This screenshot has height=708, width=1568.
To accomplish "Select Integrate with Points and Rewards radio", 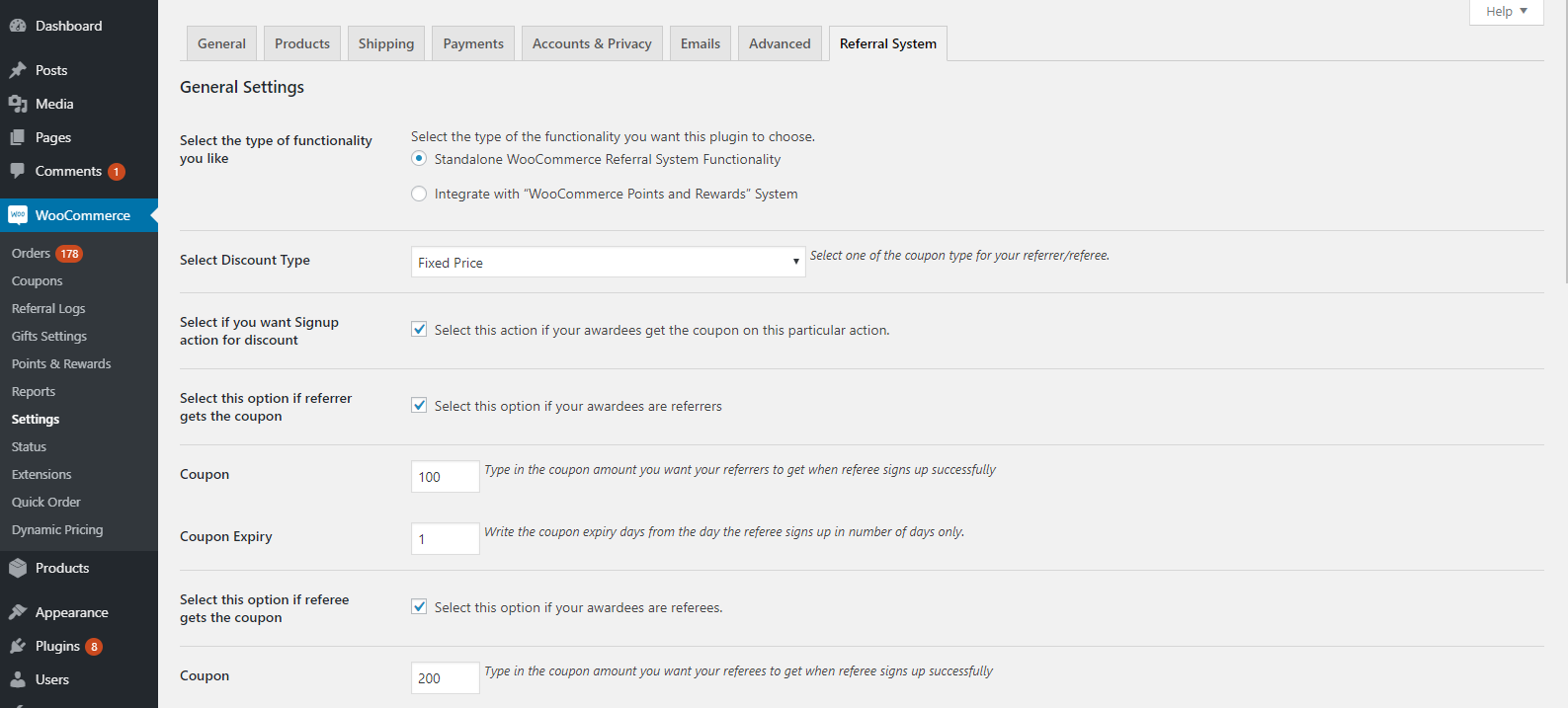I will pyautogui.click(x=419, y=194).
